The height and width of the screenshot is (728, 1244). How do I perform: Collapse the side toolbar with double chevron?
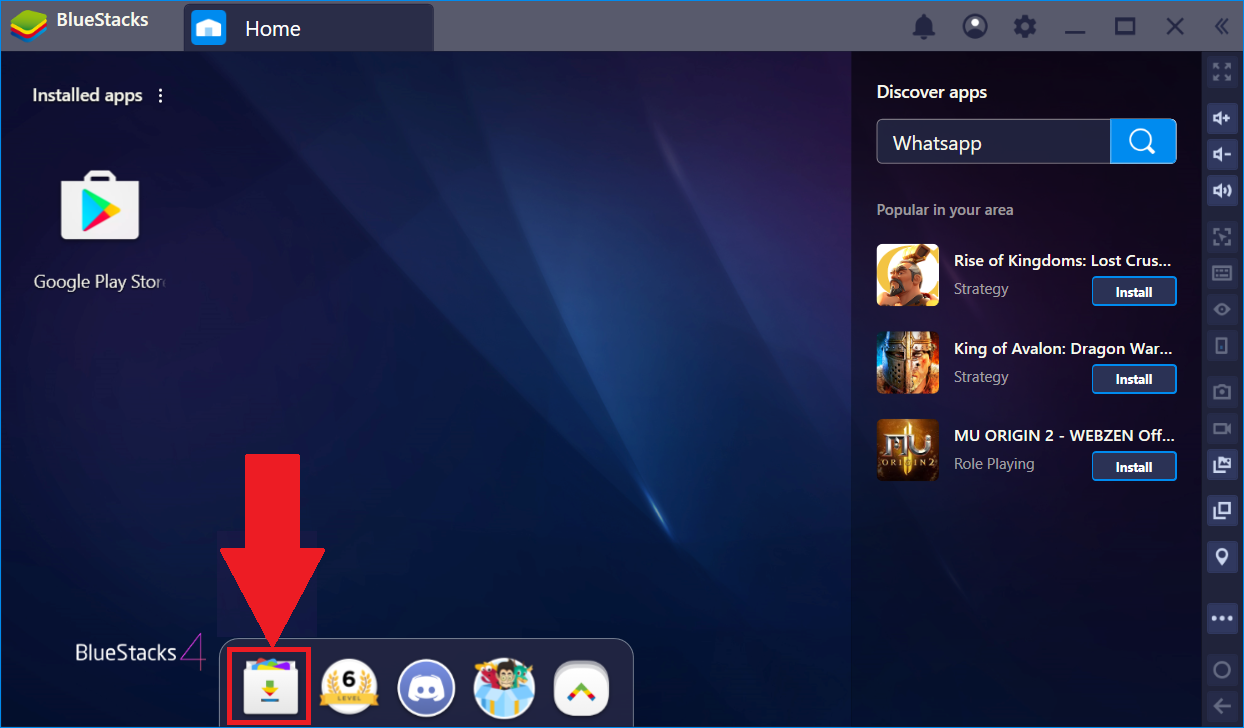point(1221,27)
